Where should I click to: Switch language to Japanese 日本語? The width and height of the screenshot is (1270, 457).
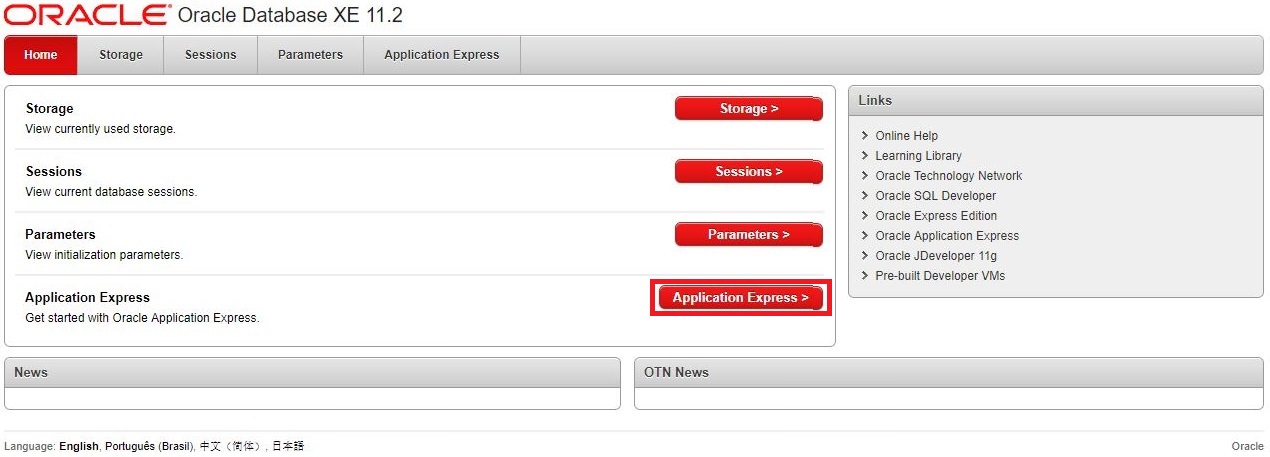coord(288,446)
